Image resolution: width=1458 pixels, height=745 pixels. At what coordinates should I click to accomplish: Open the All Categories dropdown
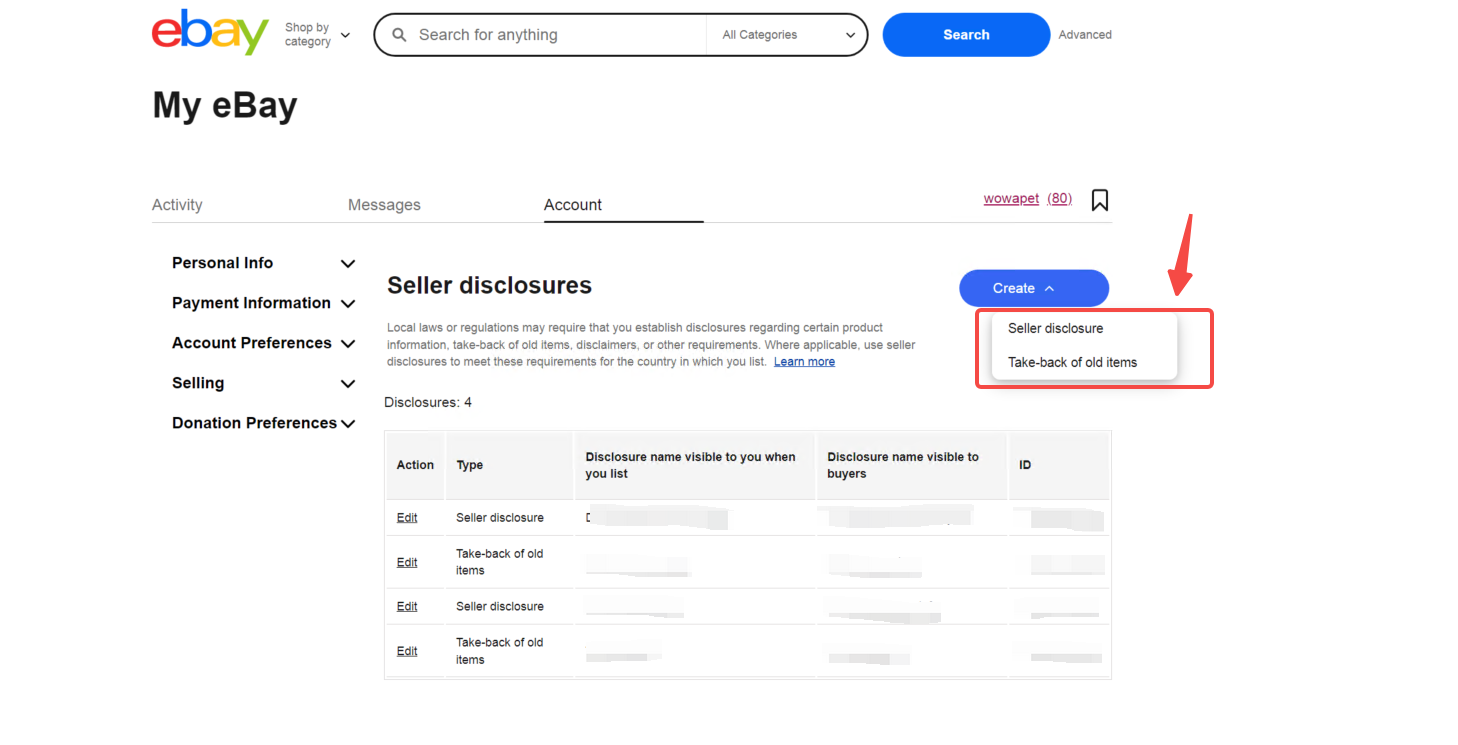pos(788,35)
